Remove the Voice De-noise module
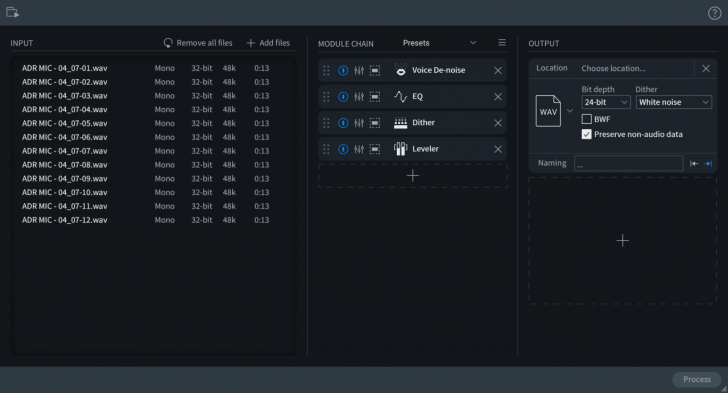728x393 pixels. tap(498, 71)
